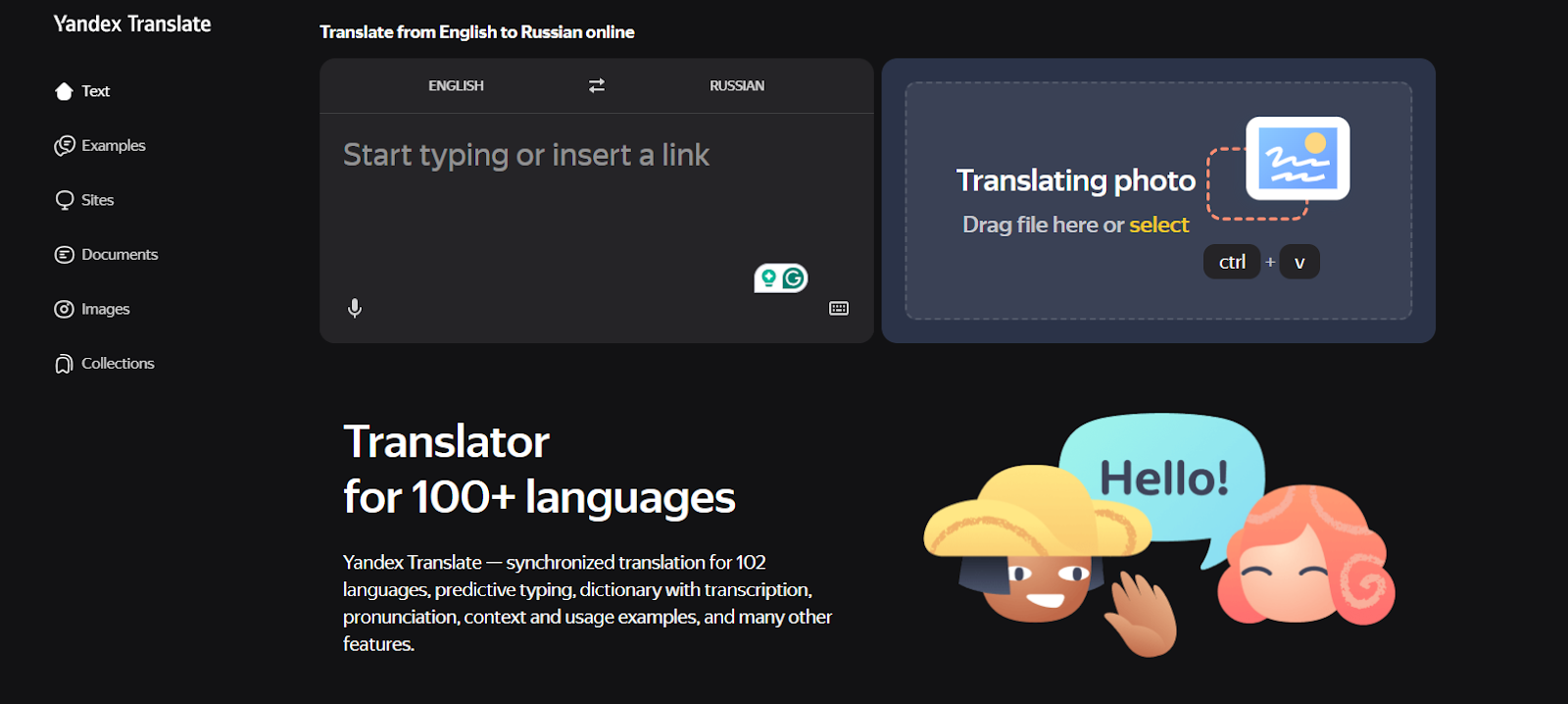Start voice input with microphone icon
Viewport: 1568px width, 704px height.
[x=355, y=308]
